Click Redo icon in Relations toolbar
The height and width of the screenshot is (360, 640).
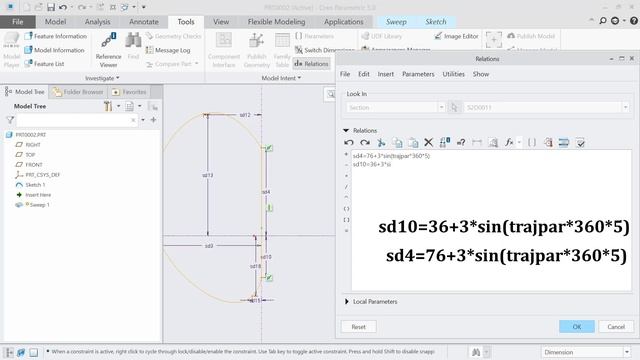click(365, 142)
